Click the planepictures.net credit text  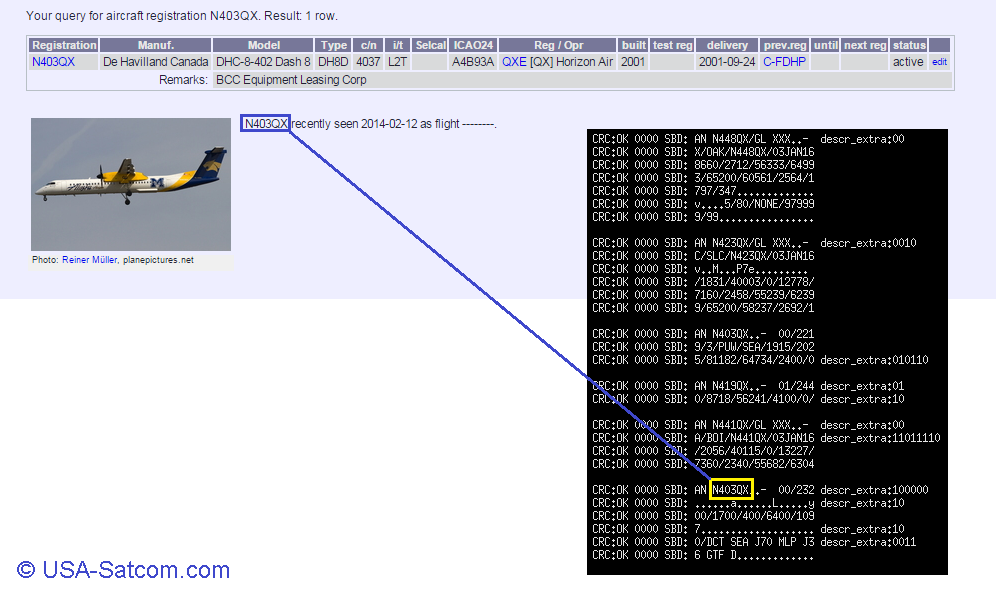tap(158, 260)
